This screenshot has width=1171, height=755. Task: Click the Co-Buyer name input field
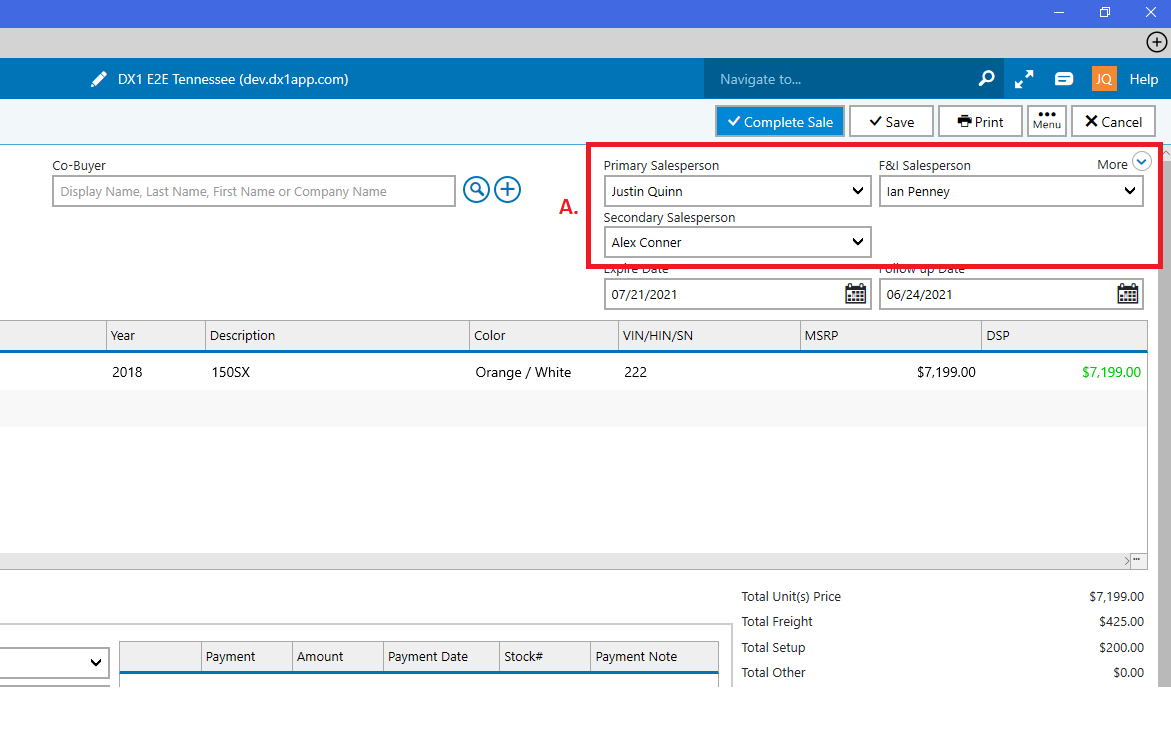[254, 191]
